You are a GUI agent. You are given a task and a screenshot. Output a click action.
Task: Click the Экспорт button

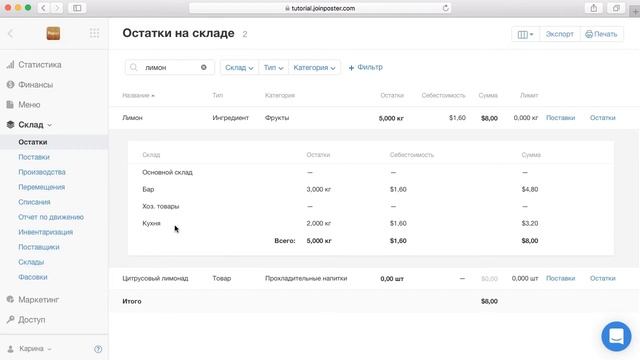(x=560, y=34)
